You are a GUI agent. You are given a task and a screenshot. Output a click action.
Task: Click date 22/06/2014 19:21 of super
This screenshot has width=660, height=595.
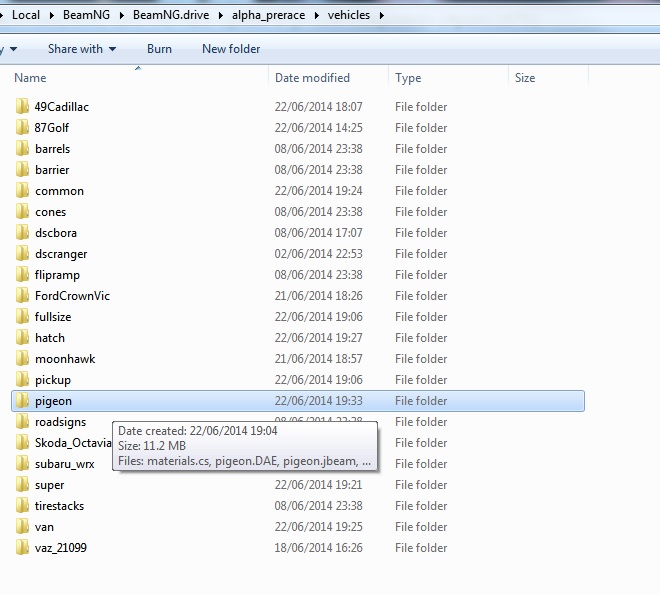coord(319,485)
